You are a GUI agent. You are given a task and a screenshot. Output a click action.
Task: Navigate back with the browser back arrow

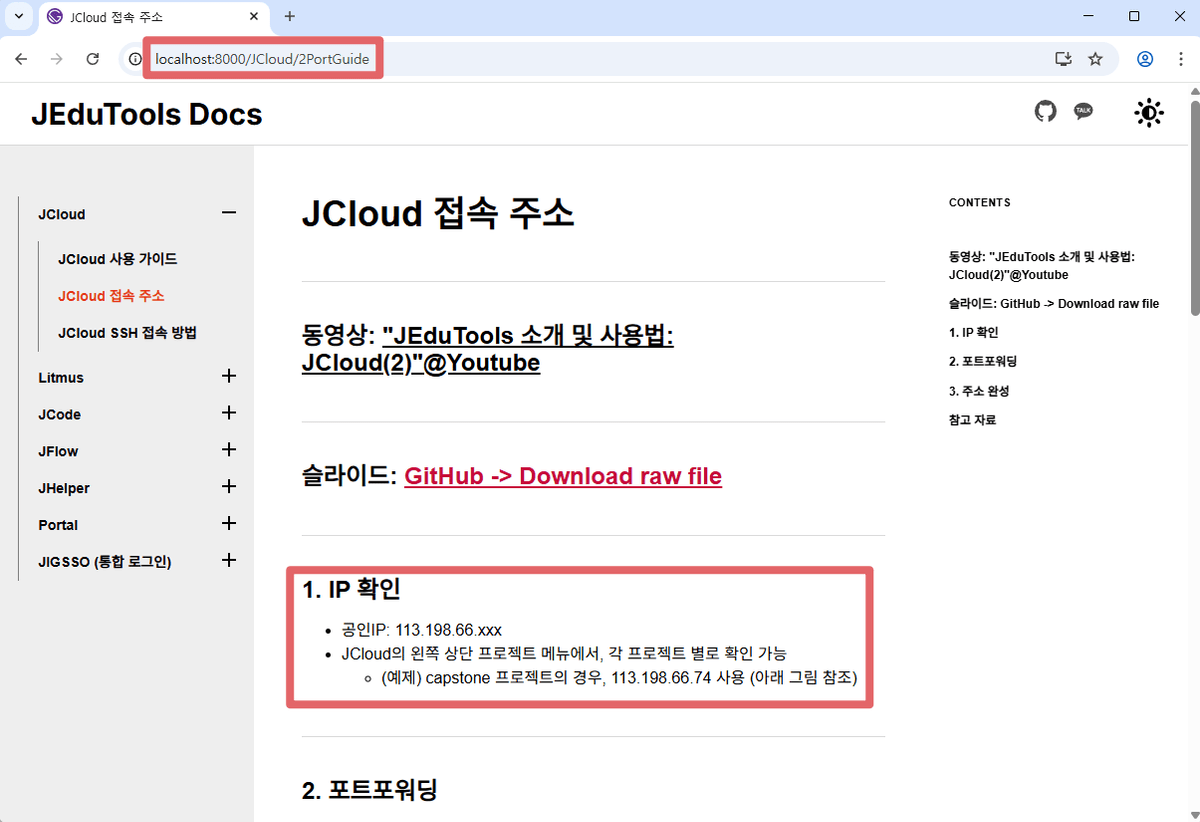pos(20,59)
